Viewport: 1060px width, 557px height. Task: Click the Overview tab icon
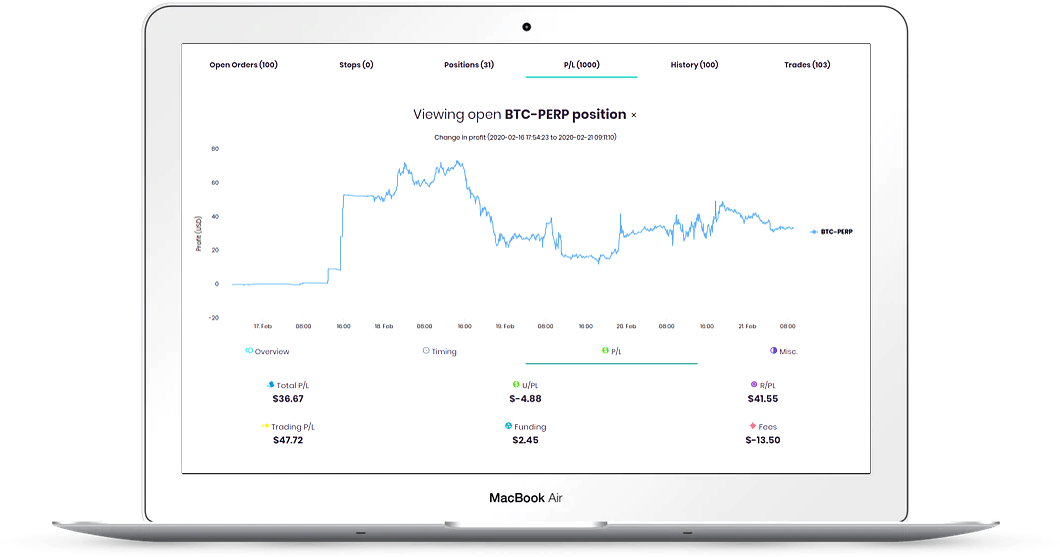(x=249, y=351)
